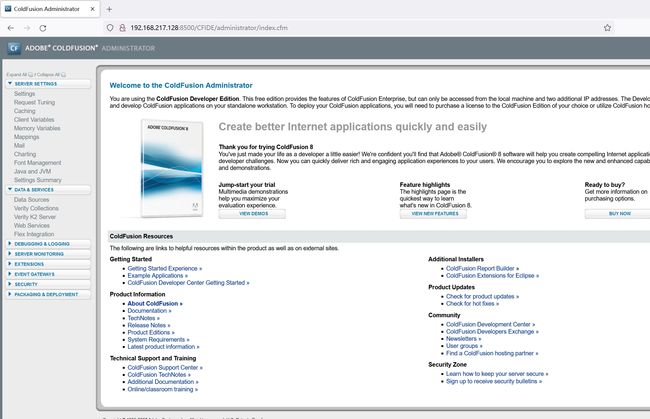650x419 pixels.
Task: Open Find a ColdFusion hosting partner link
Action: click(x=492, y=354)
